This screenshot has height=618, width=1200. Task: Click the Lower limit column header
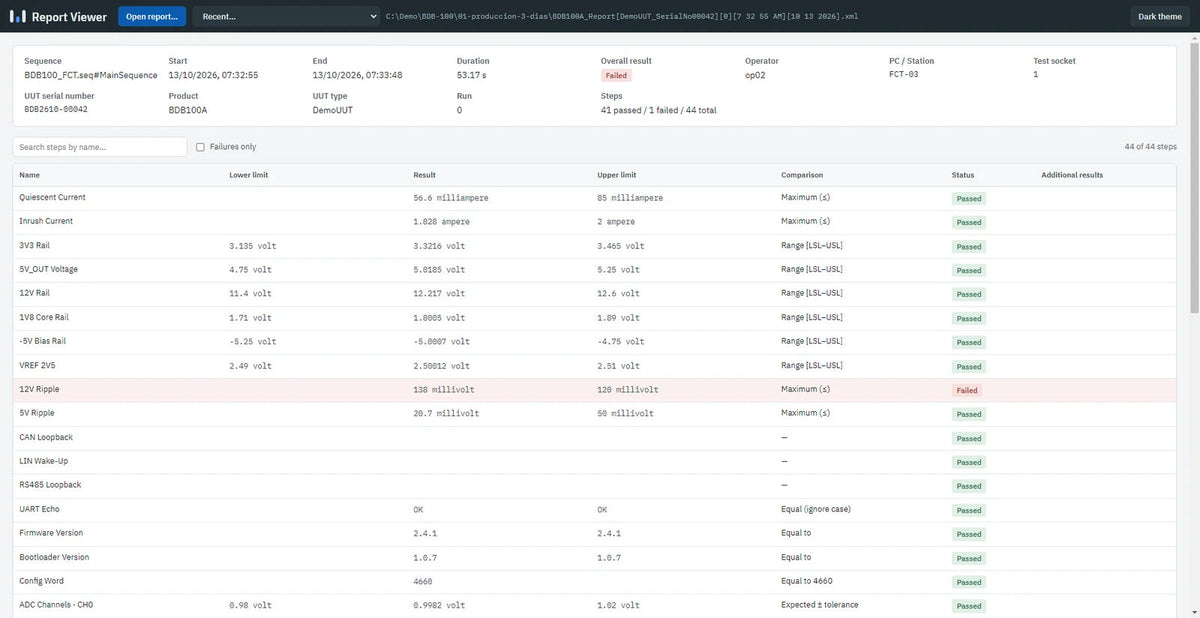tap(248, 175)
